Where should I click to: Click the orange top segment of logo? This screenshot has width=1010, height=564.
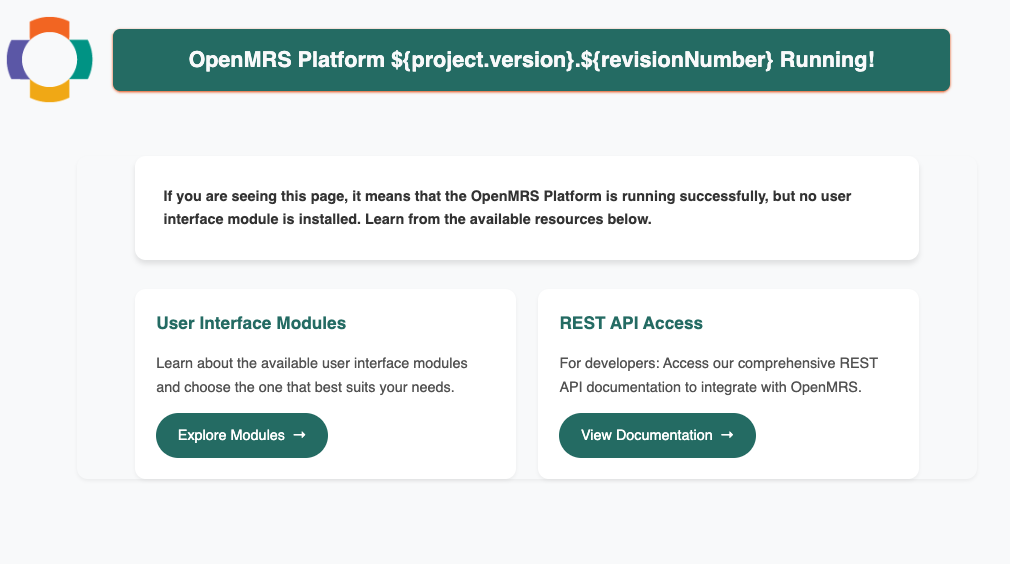point(49,25)
